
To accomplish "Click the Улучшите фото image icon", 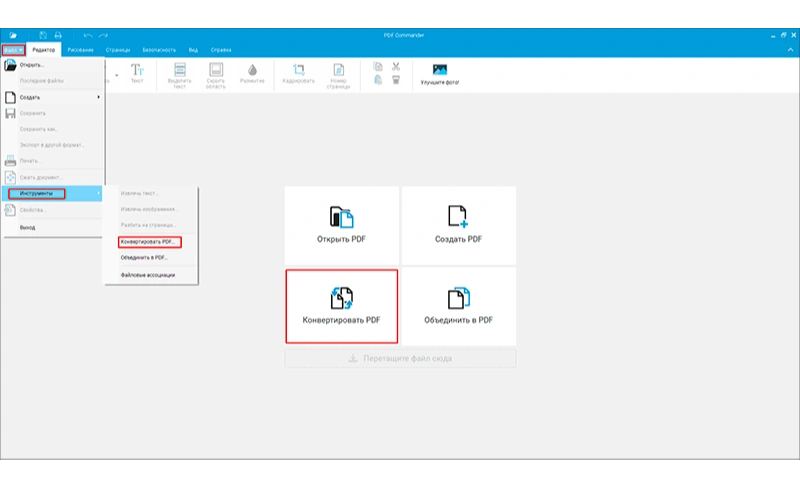I will coord(440,69).
